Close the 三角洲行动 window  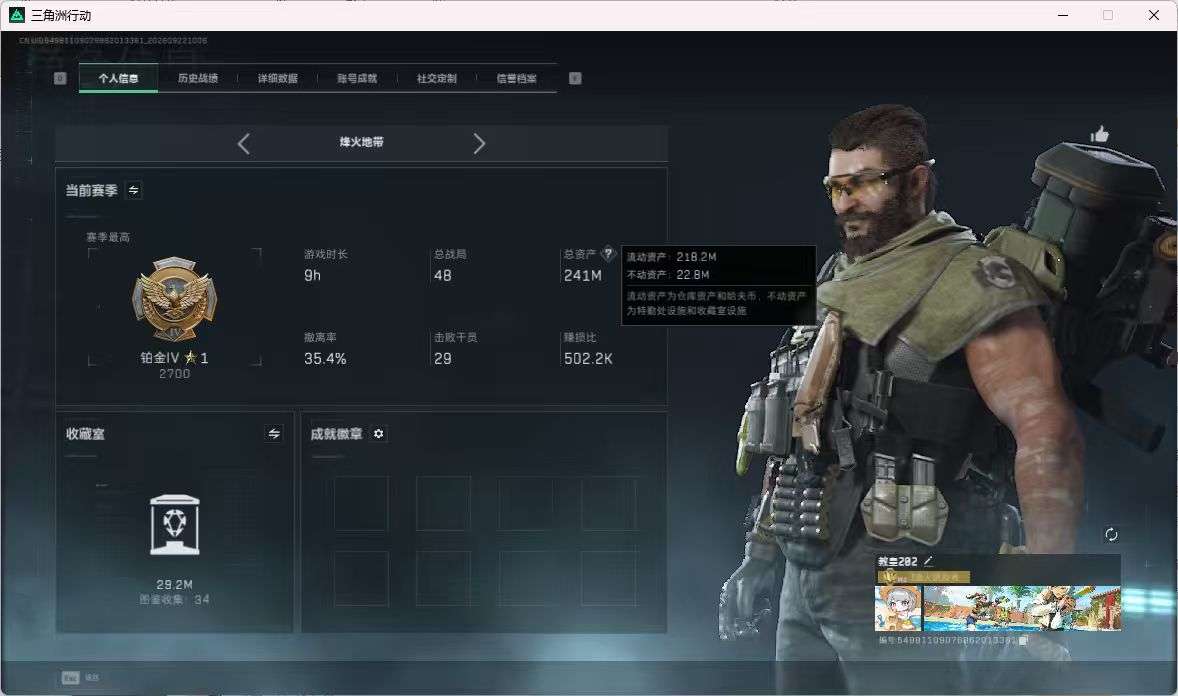point(1153,15)
